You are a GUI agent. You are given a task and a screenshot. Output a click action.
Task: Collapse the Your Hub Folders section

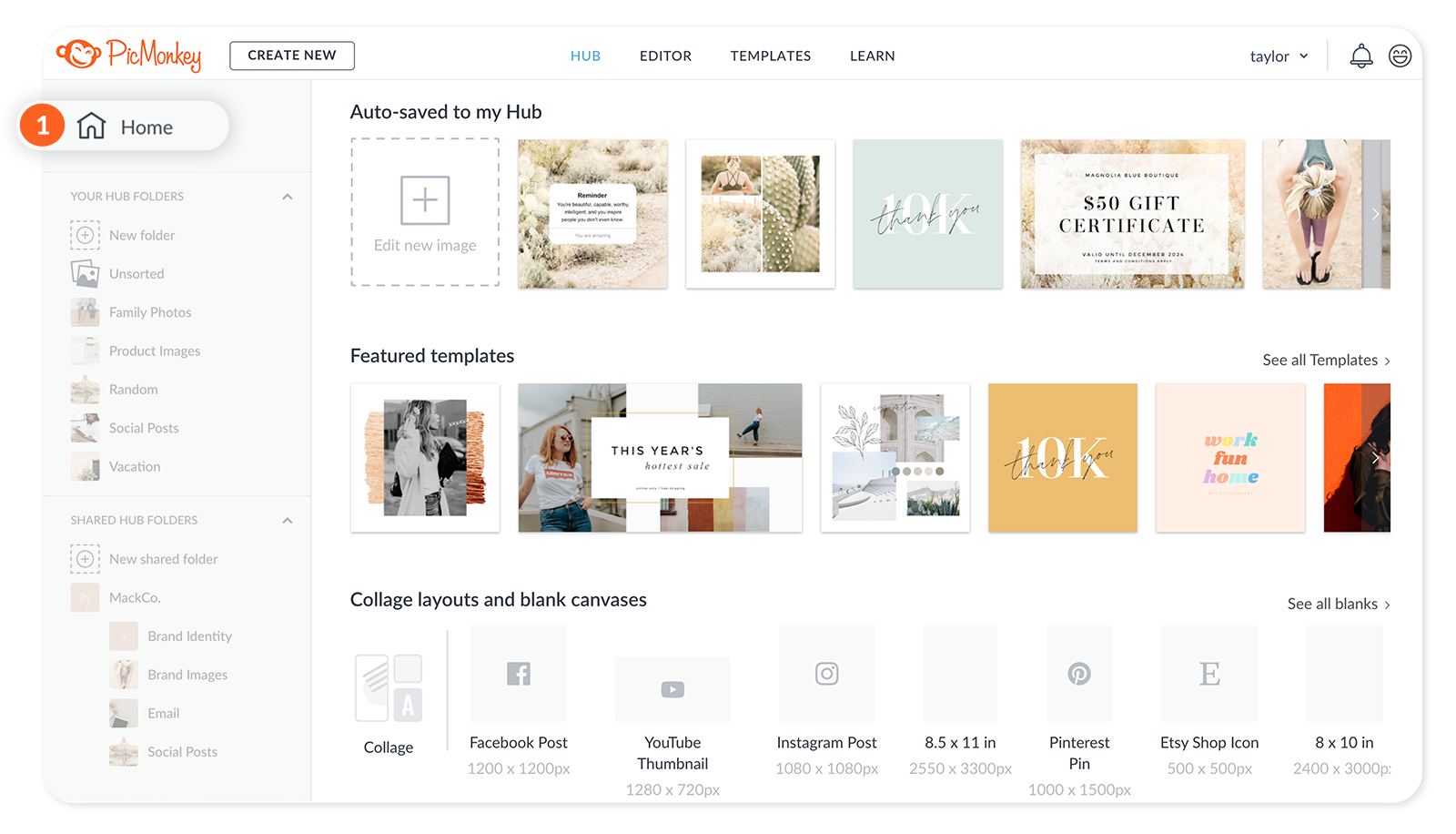click(288, 197)
